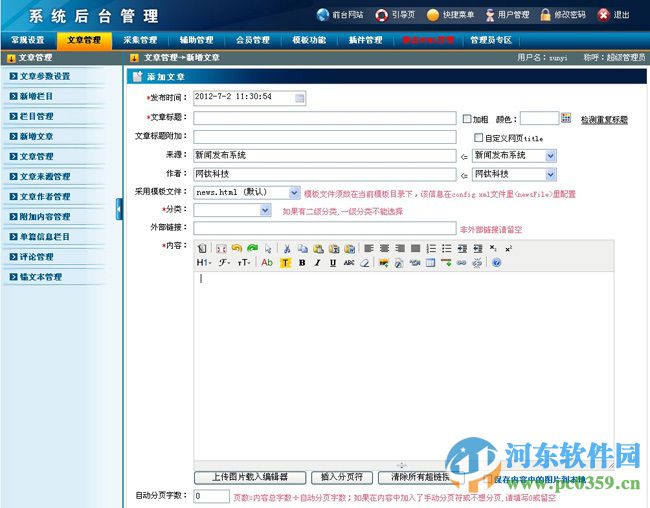Open 评论管理 in left sidebar
The width and height of the screenshot is (650, 508).
(x=36, y=257)
